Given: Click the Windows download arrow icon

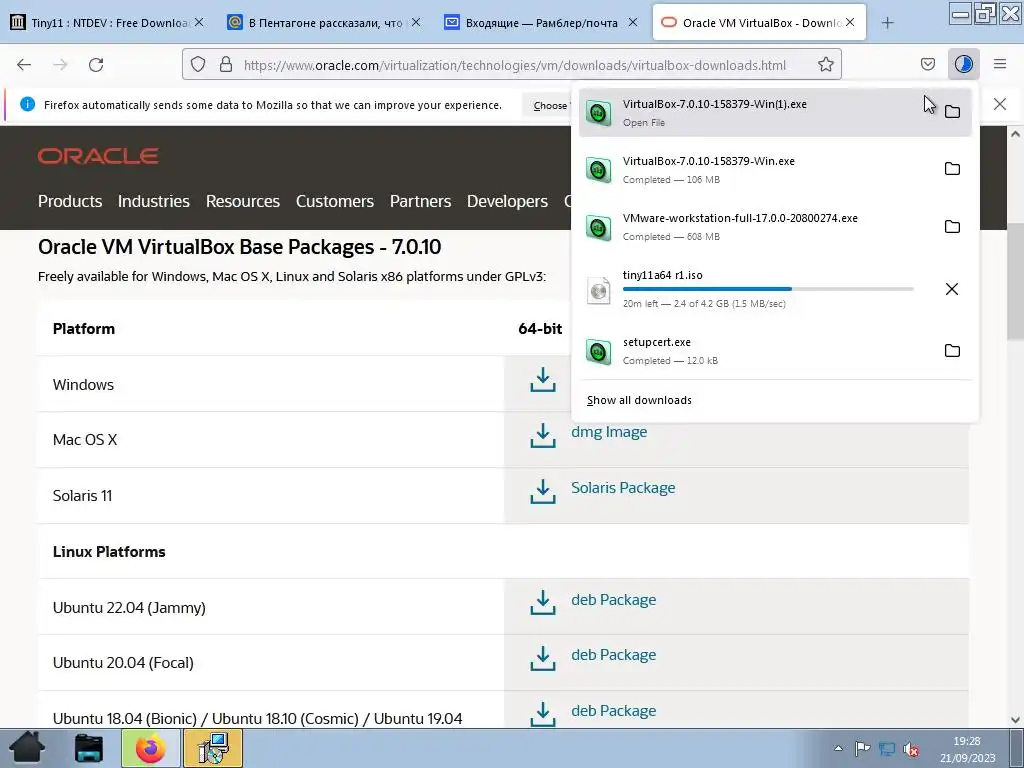Looking at the screenshot, I should tap(543, 379).
